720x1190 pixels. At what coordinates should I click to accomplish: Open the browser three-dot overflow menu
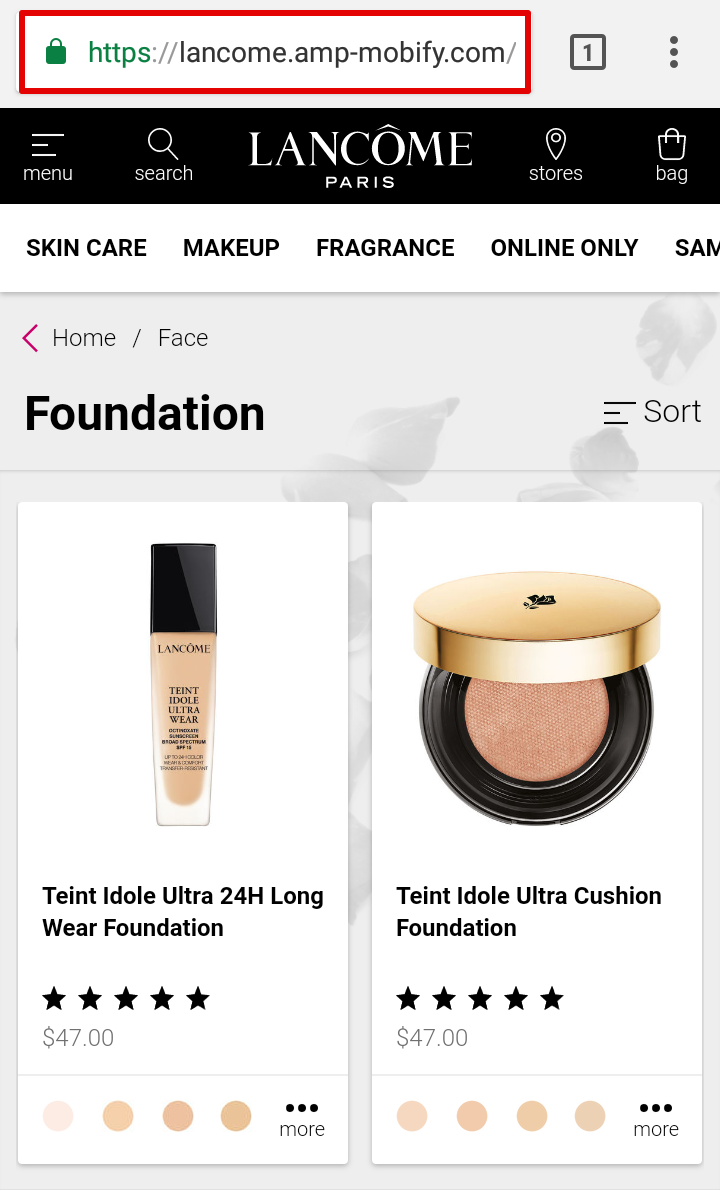[673, 52]
